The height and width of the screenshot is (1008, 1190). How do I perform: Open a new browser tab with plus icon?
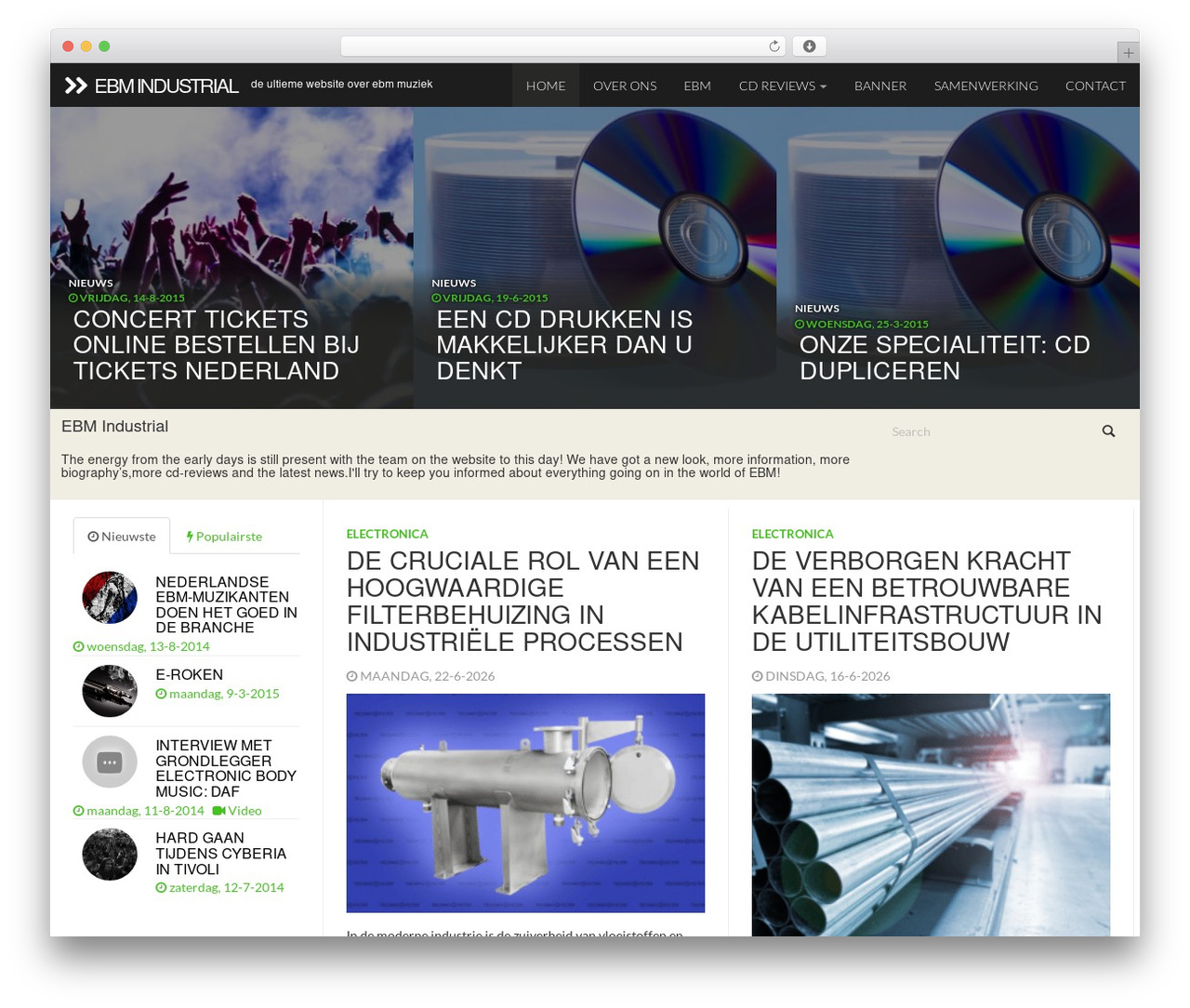pos(1128,53)
